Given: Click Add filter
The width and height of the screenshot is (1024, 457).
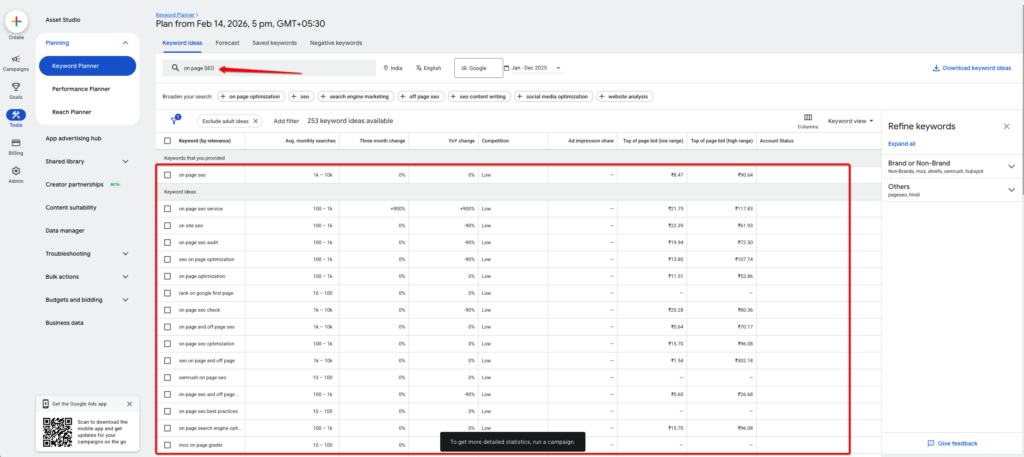Looking at the screenshot, I should (286, 121).
